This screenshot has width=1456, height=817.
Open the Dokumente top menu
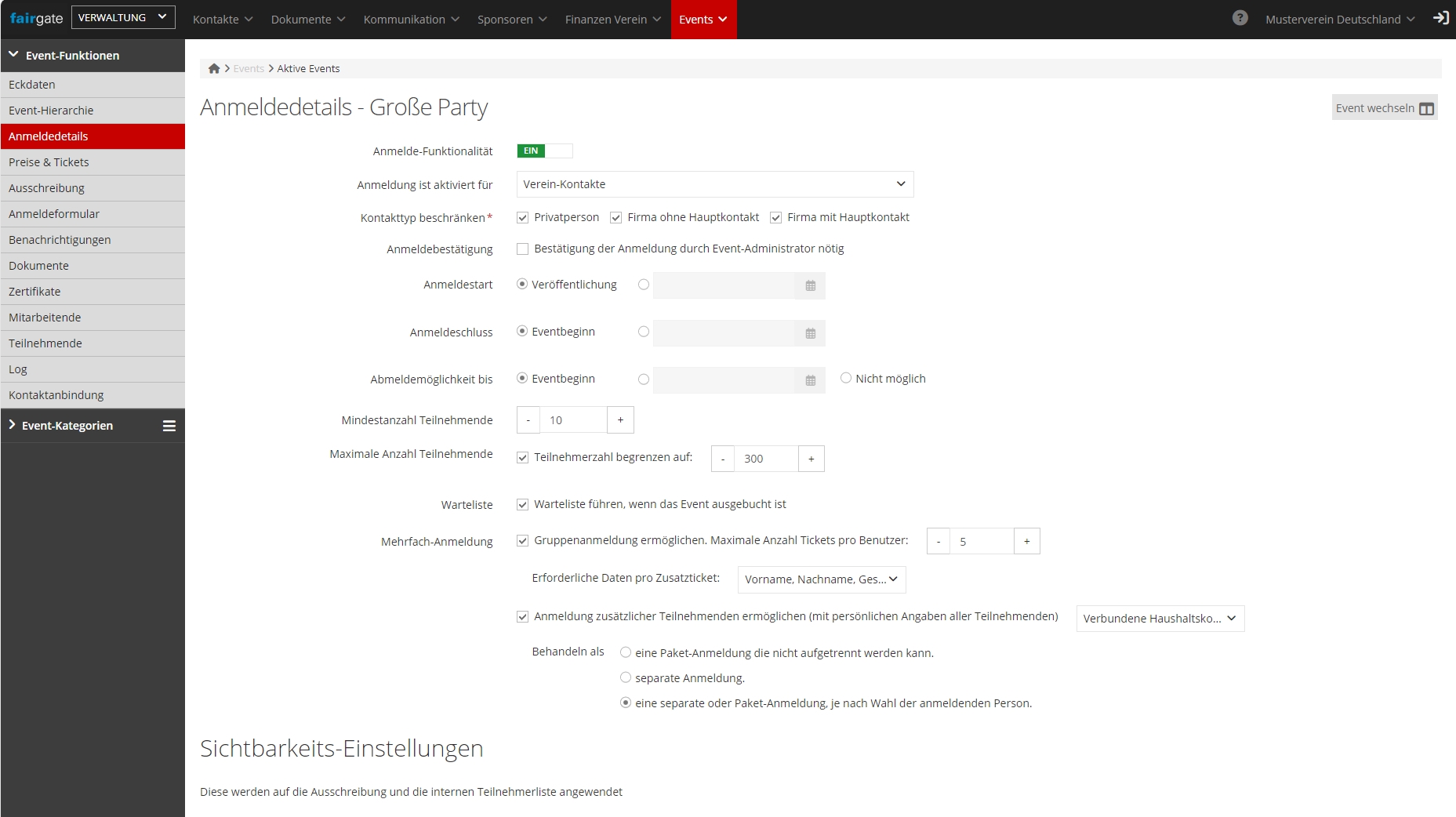point(308,19)
